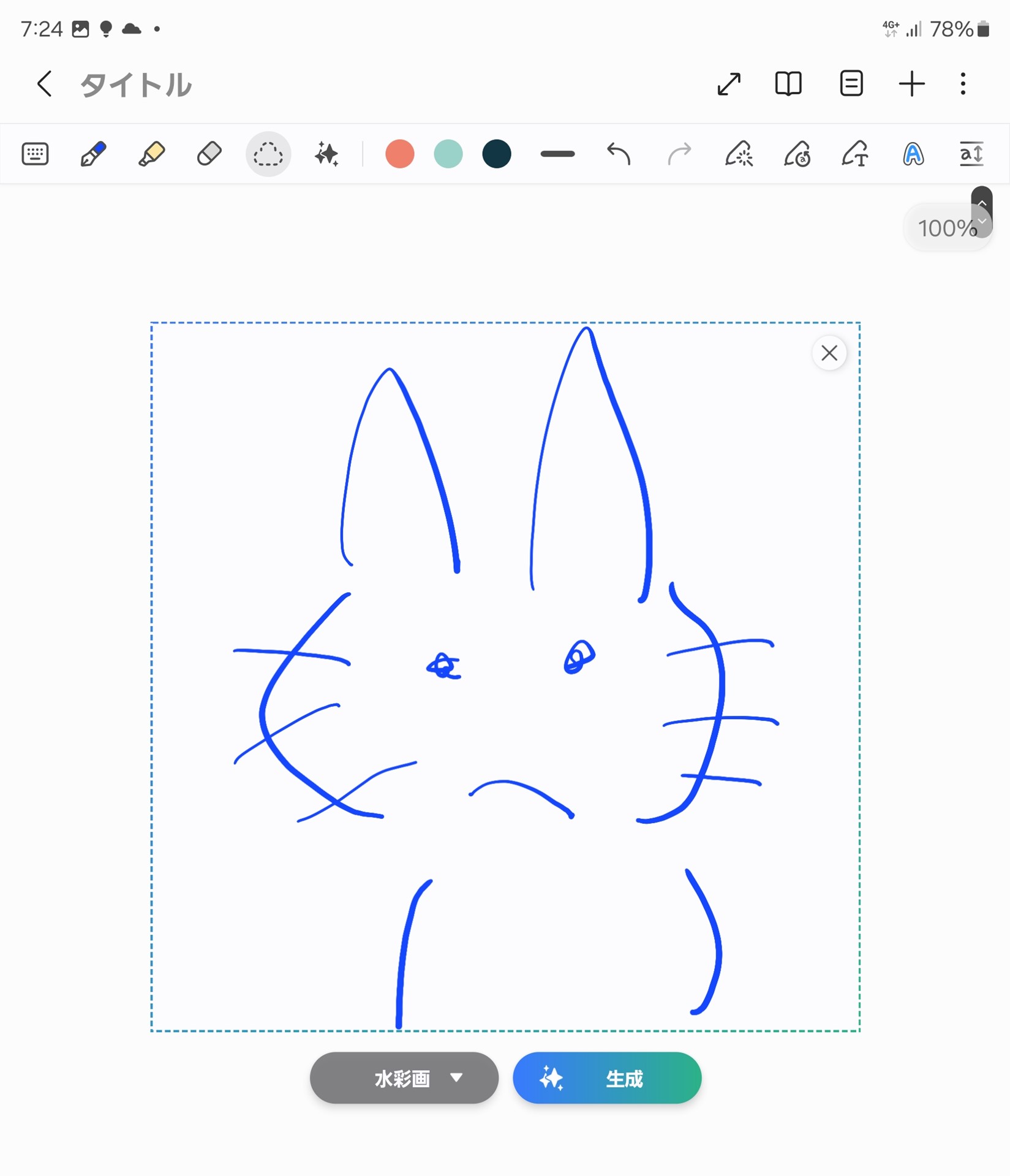Open sketch to image assist
This screenshot has width=1010, height=1176.
point(739,154)
